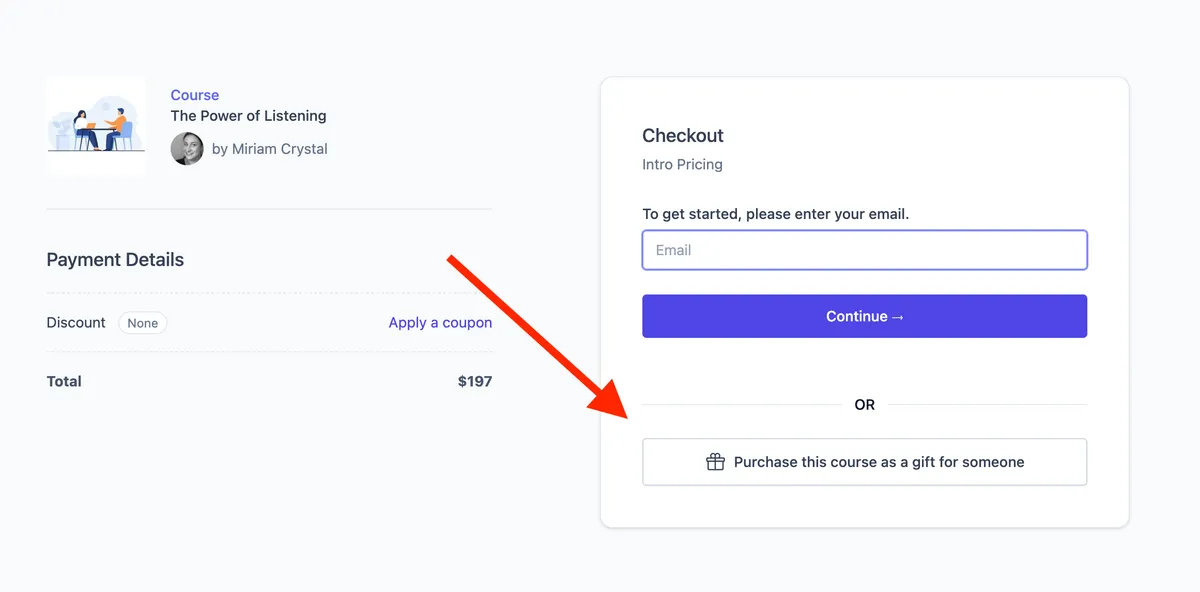Click the Course category label link
Image resolution: width=1200 pixels, height=592 pixels.
click(194, 95)
